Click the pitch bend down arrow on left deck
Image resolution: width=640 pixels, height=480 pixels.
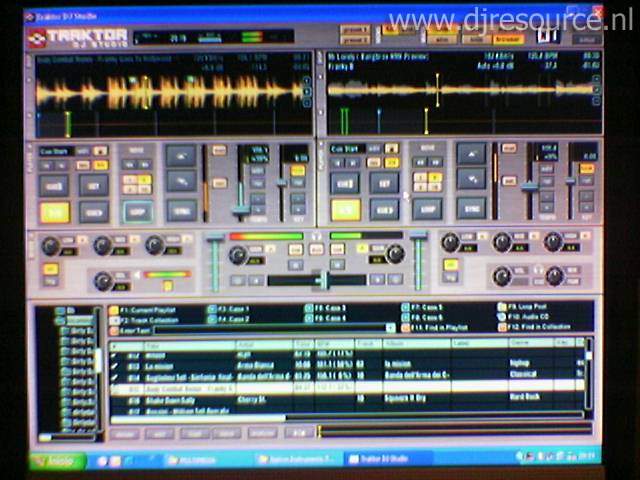(181, 182)
